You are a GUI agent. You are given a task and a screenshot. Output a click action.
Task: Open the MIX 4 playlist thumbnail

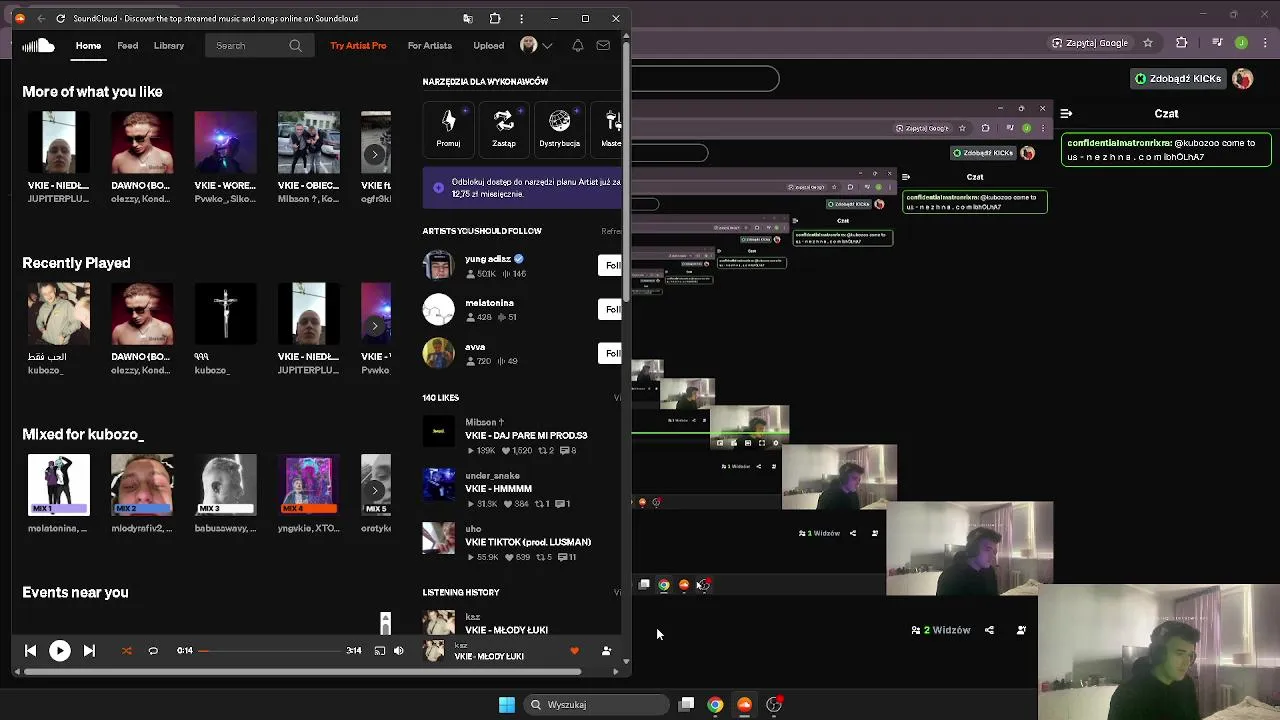click(x=309, y=485)
